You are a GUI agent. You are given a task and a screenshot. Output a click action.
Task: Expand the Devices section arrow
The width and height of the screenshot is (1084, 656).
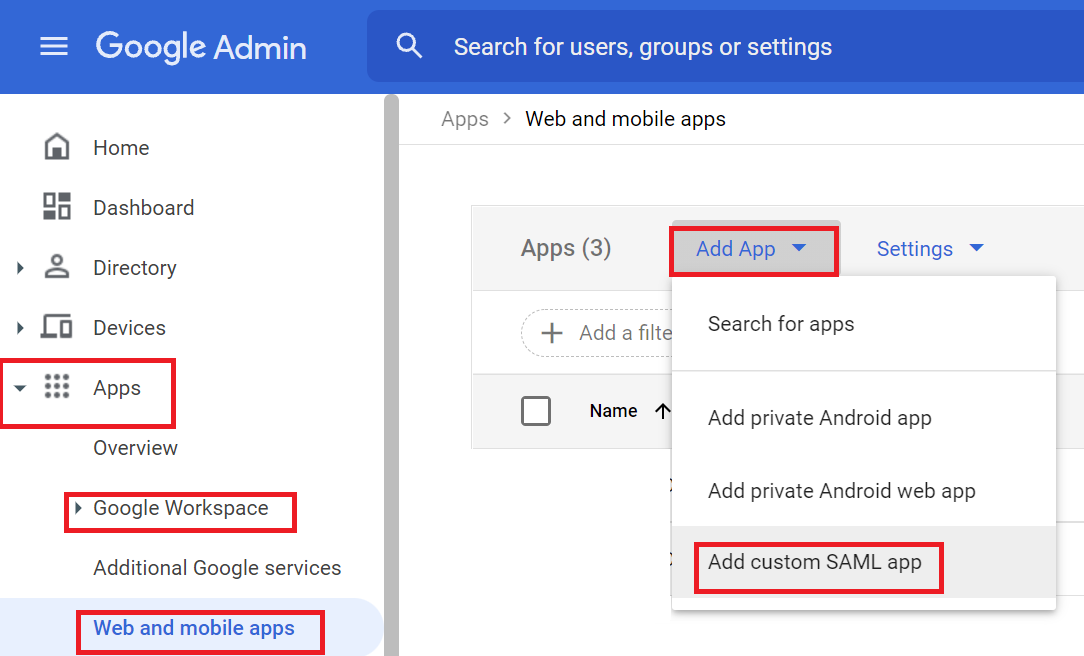[x=20, y=328]
